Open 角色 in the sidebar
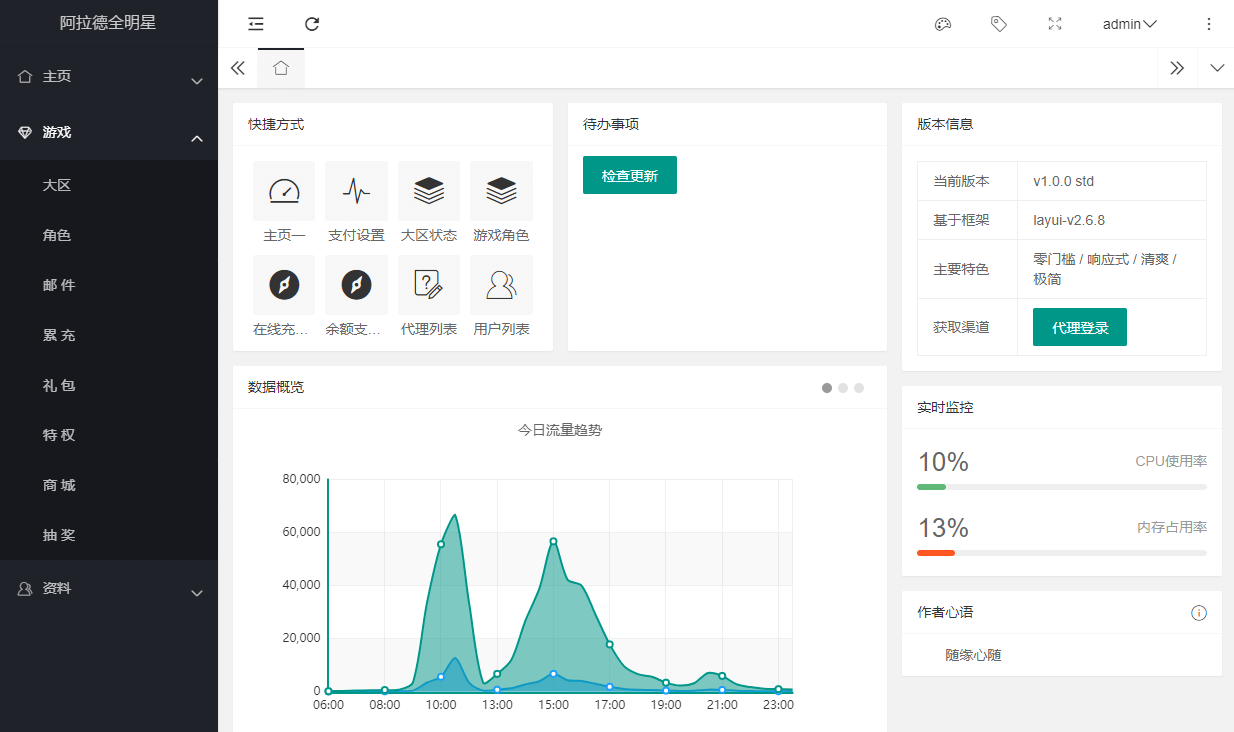 tap(109, 235)
